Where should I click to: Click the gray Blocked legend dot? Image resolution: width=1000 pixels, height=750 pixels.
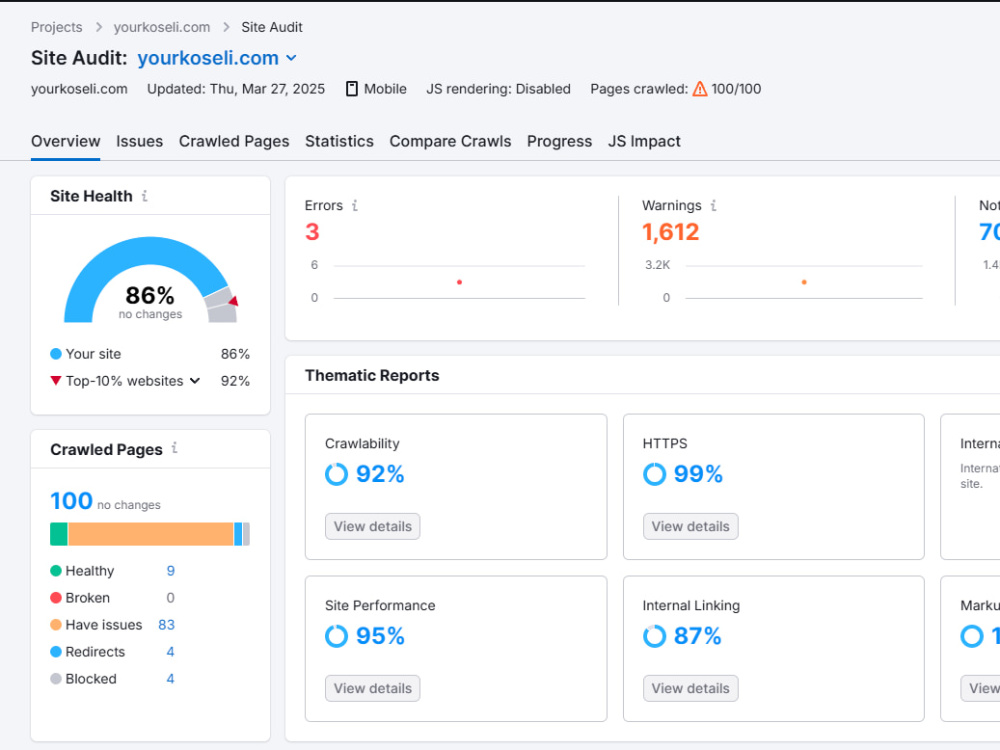(55, 679)
